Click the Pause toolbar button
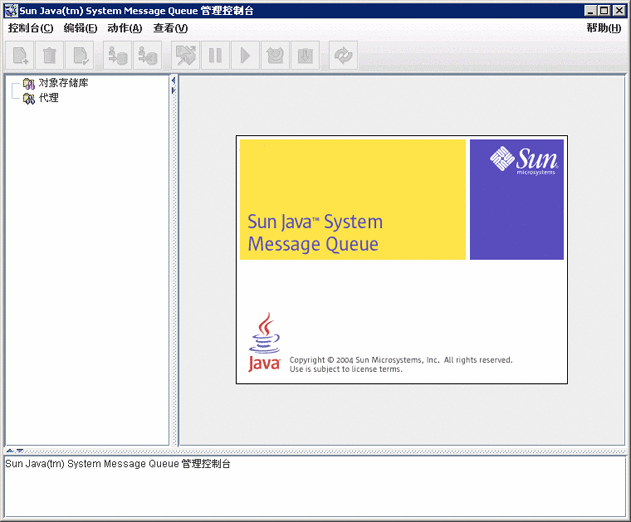The height and width of the screenshot is (522, 631). coord(215,55)
